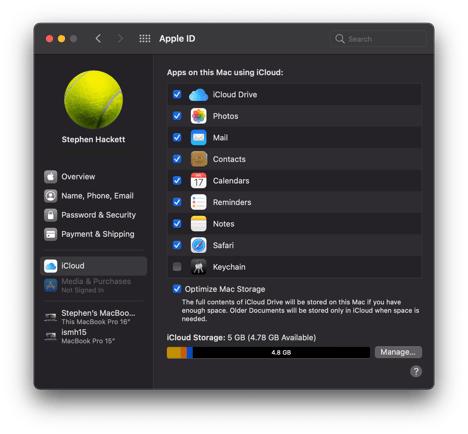This screenshot has height=434, width=468.
Task: Click the ismh15 MacBook Pro device icon
Action: tap(51, 336)
